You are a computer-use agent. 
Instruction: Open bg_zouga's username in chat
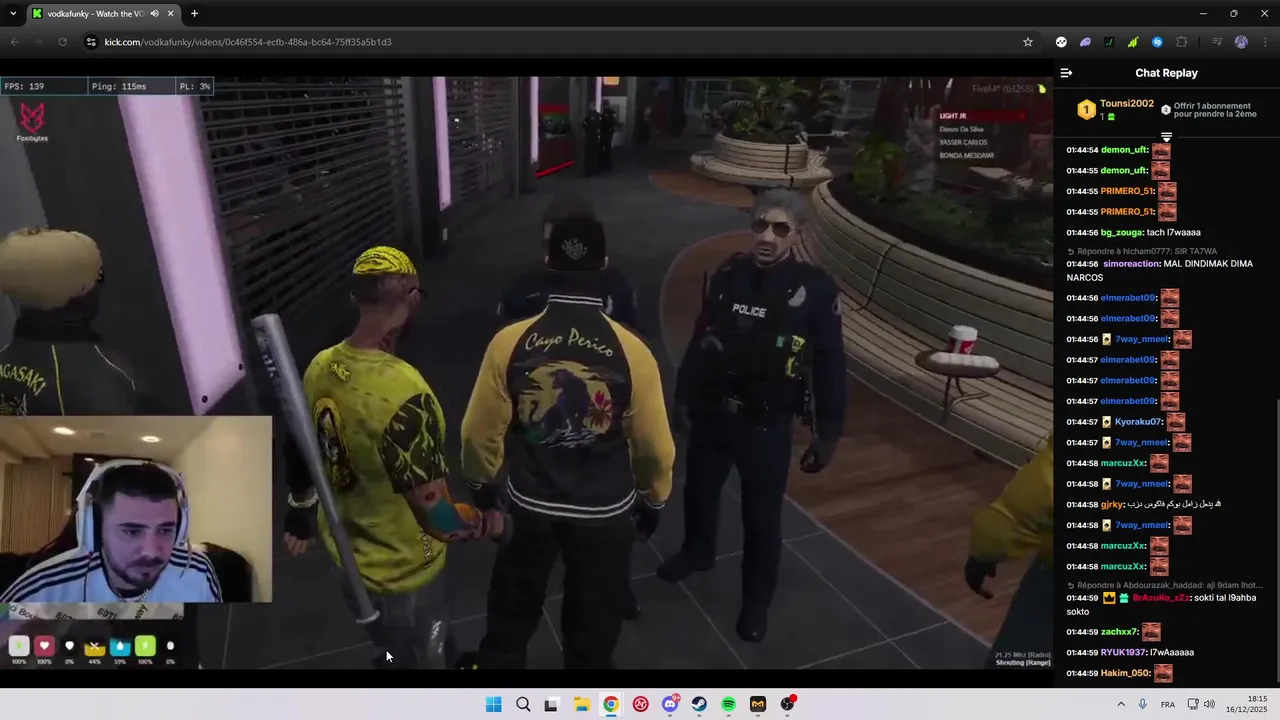click(1122, 233)
